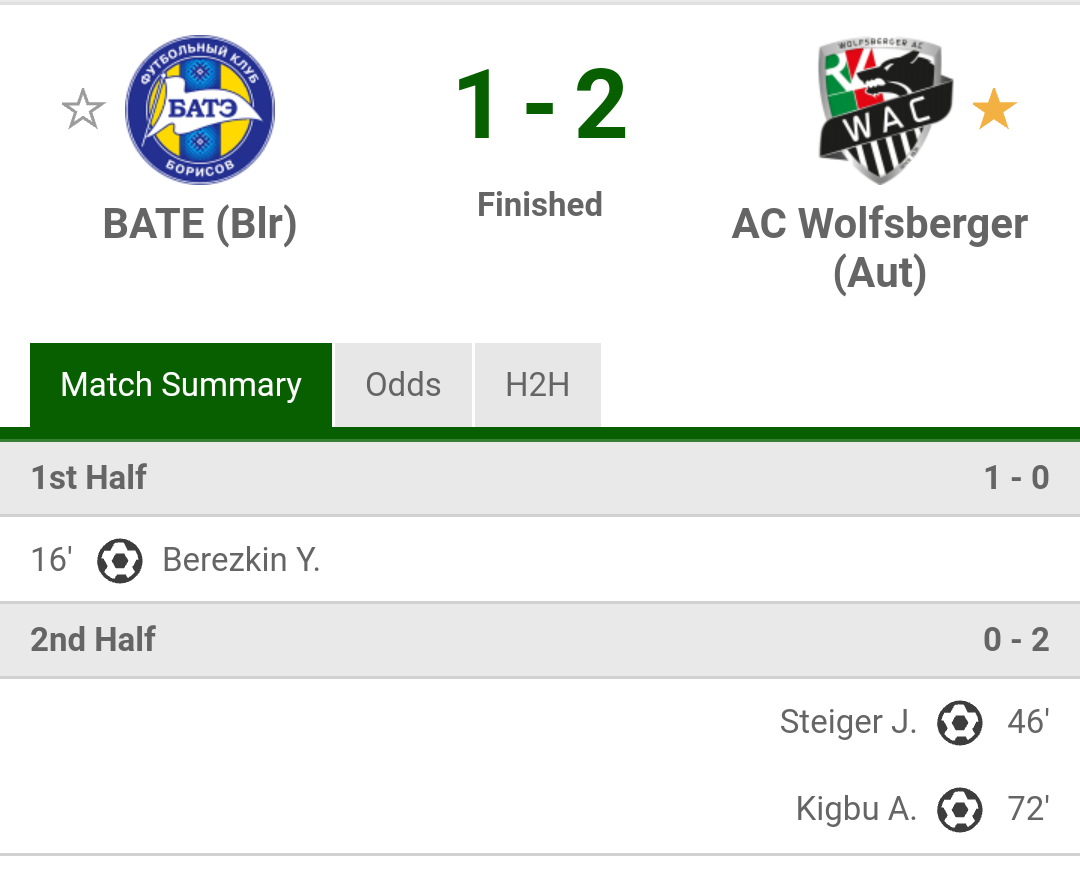Open the AC Wolfsberger (Aut) team name
The width and height of the screenshot is (1080, 873).
[x=880, y=248]
